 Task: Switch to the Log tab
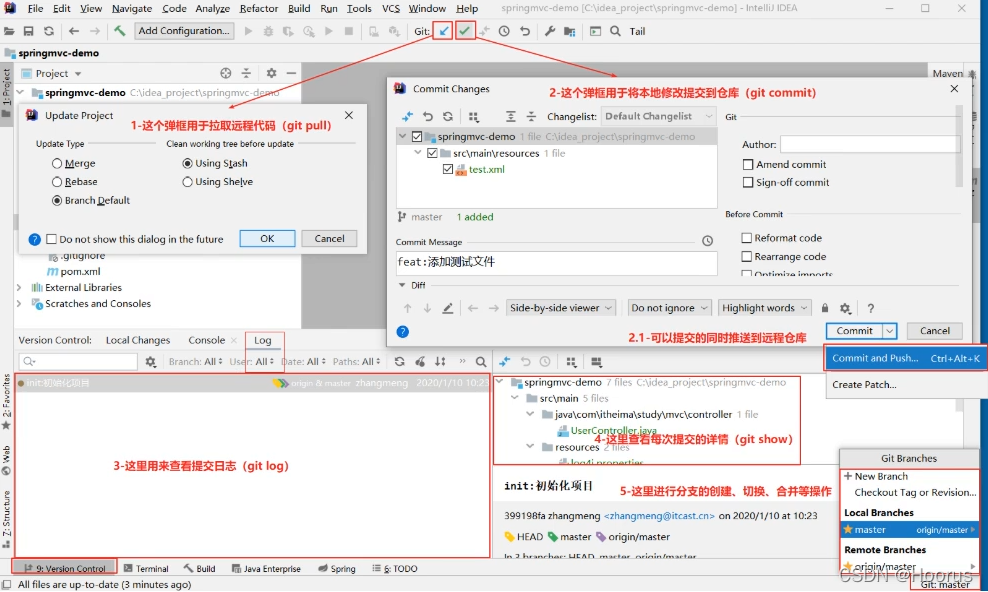tap(263, 340)
